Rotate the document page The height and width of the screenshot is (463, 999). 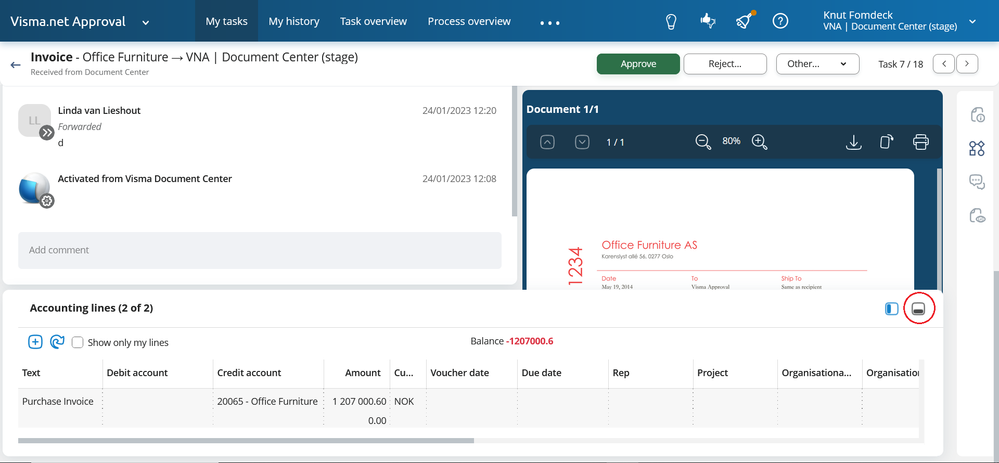(x=886, y=142)
